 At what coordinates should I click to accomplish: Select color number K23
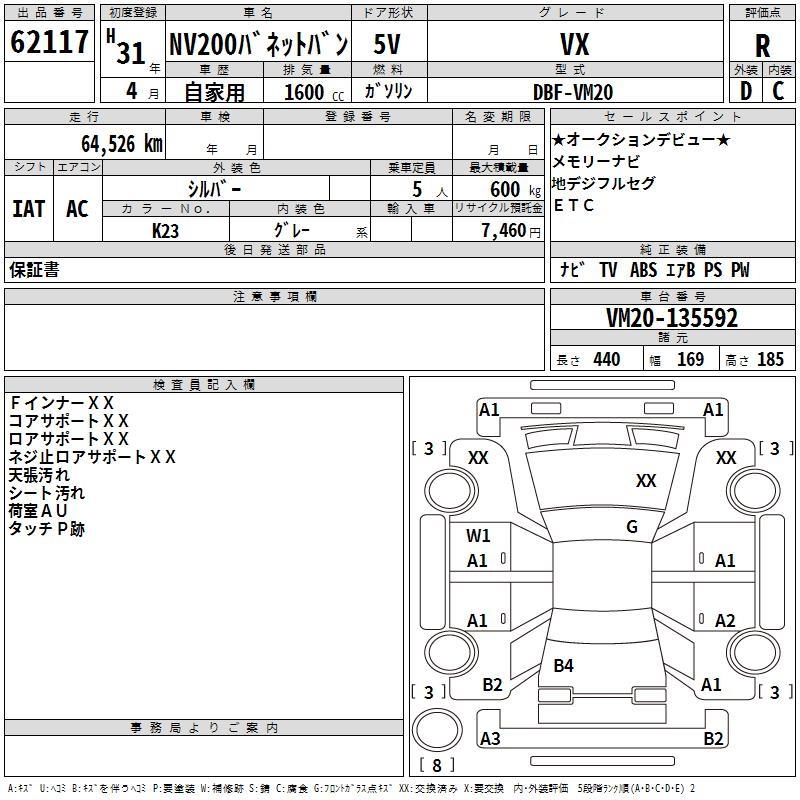(165, 231)
